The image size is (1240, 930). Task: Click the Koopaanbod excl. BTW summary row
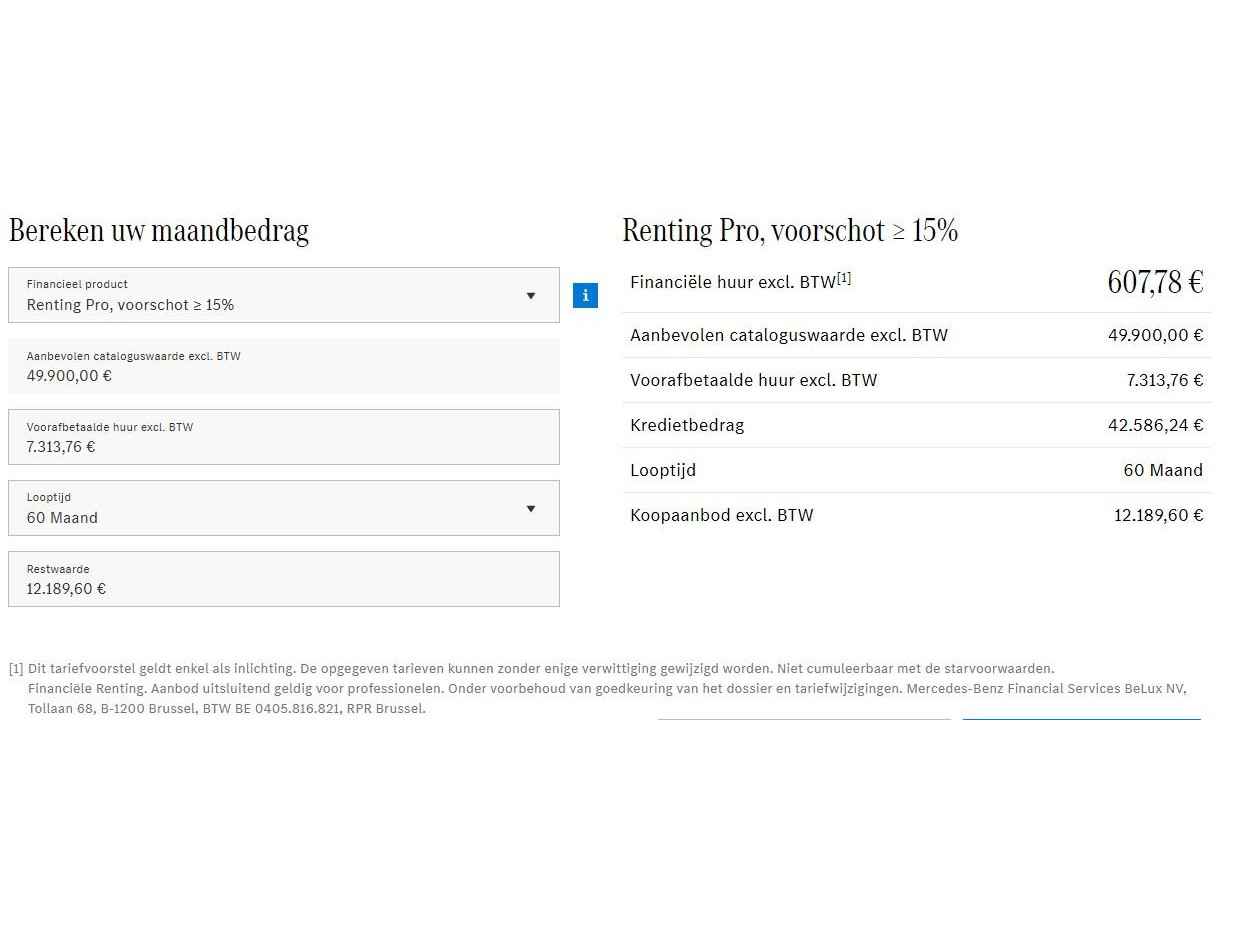tap(916, 515)
